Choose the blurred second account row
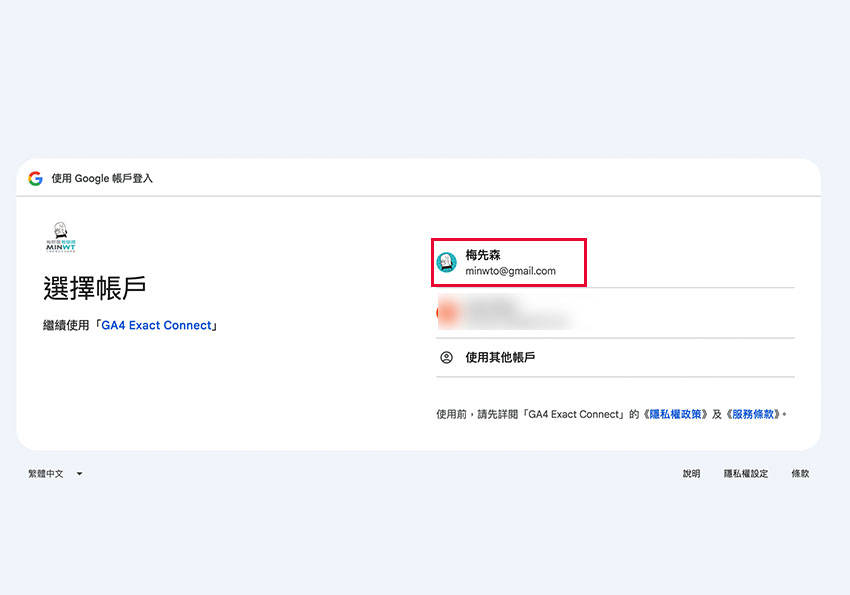 (615, 313)
